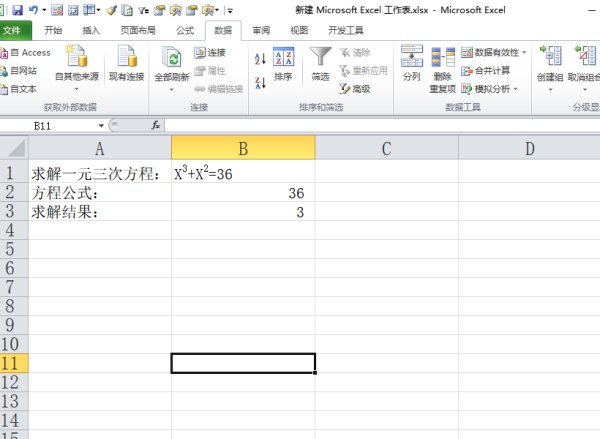This screenshot has height=439, width=600.
Task: Click the 模拟分析 button
Action: click(x=486, y=89)
